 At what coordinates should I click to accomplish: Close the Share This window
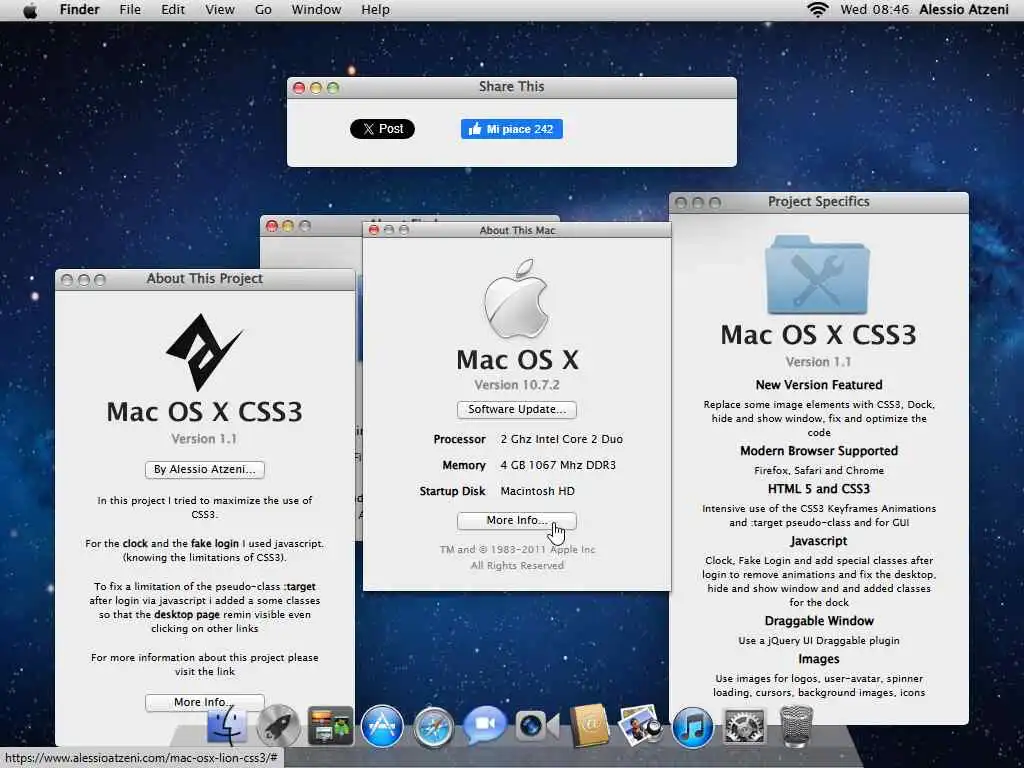(x=299, y=88)
